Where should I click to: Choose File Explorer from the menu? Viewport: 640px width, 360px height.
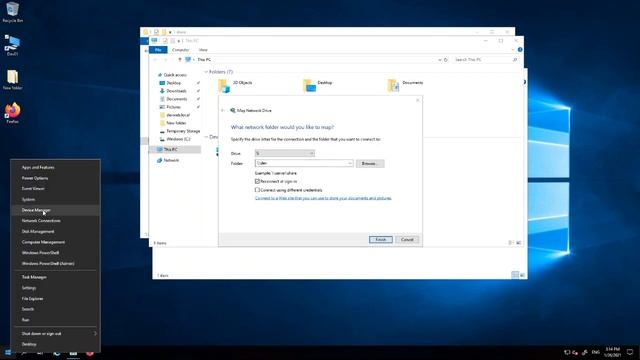tap(55, 299)
